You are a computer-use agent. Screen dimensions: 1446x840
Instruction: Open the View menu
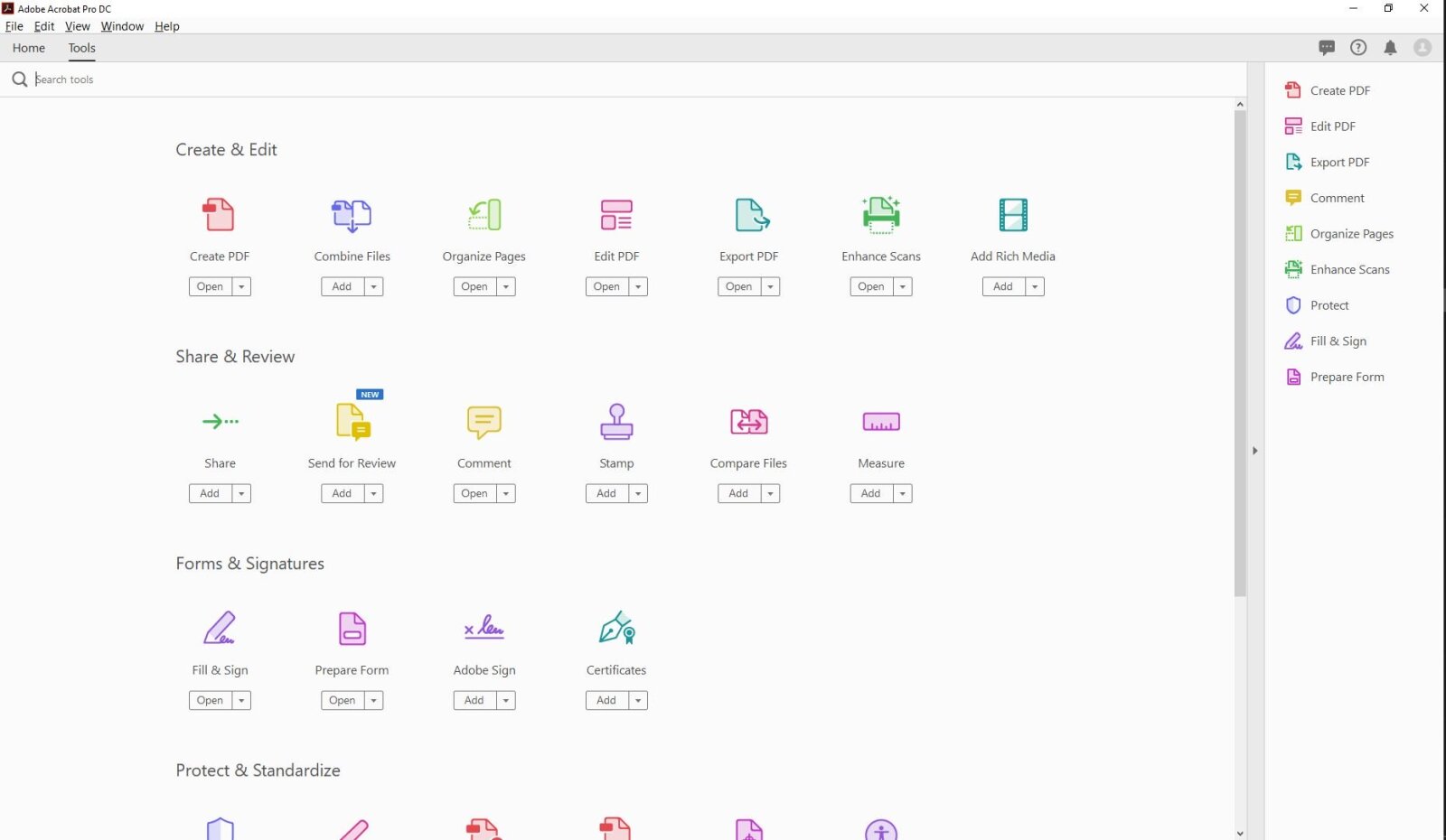pyautogui.click(x=77, y=26)
